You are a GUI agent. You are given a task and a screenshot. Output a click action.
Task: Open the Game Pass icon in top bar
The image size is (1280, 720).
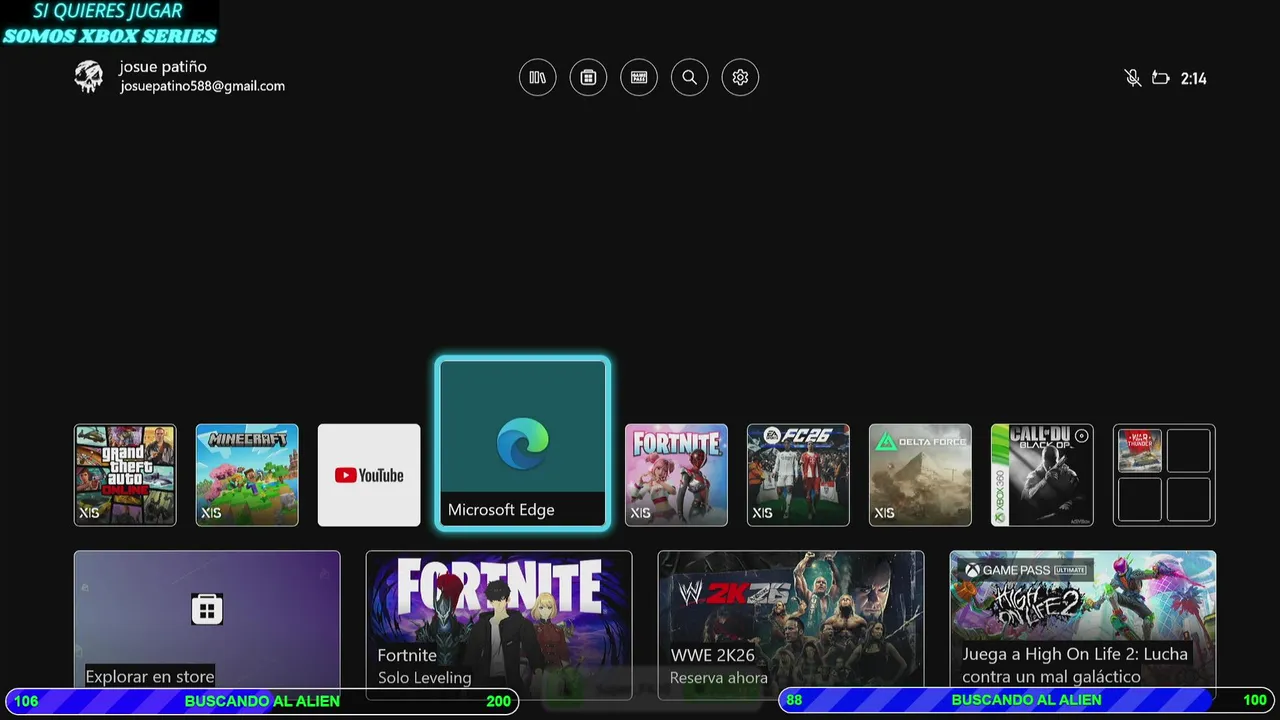639,77
